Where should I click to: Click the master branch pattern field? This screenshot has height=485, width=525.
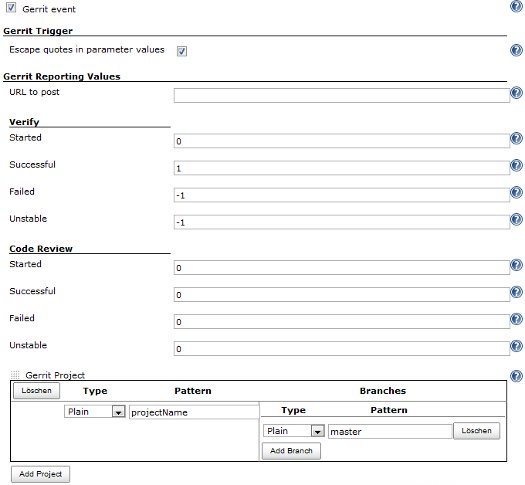point(390,431)
